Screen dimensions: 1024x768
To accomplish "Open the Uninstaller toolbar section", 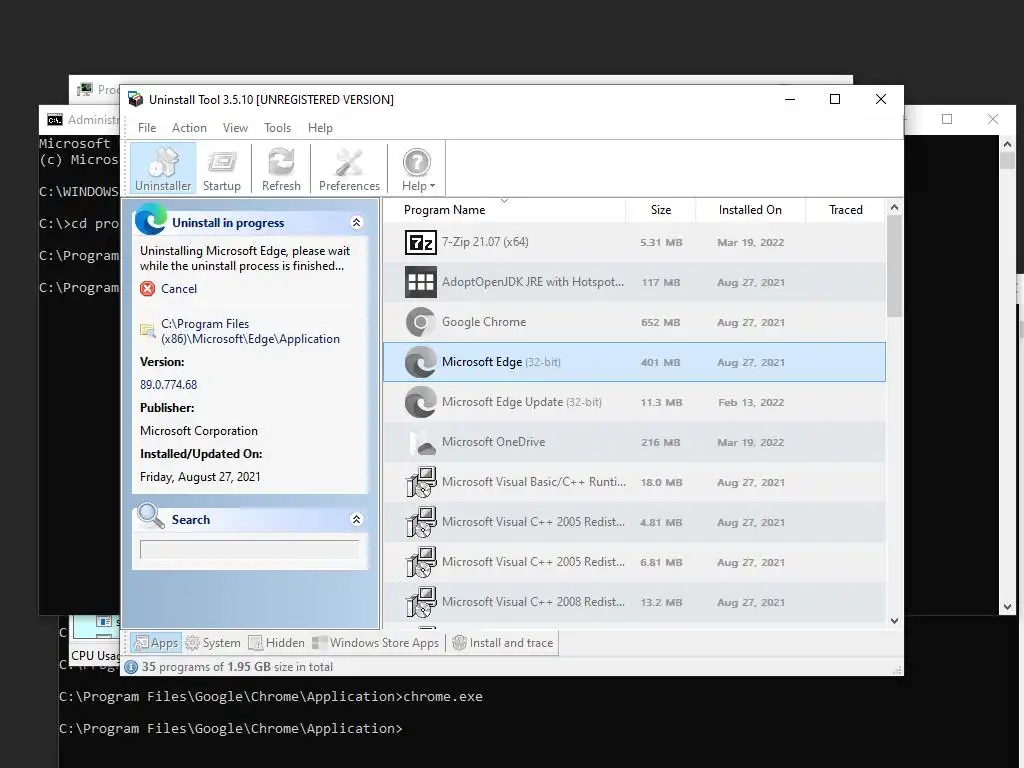I will point(163,168).
